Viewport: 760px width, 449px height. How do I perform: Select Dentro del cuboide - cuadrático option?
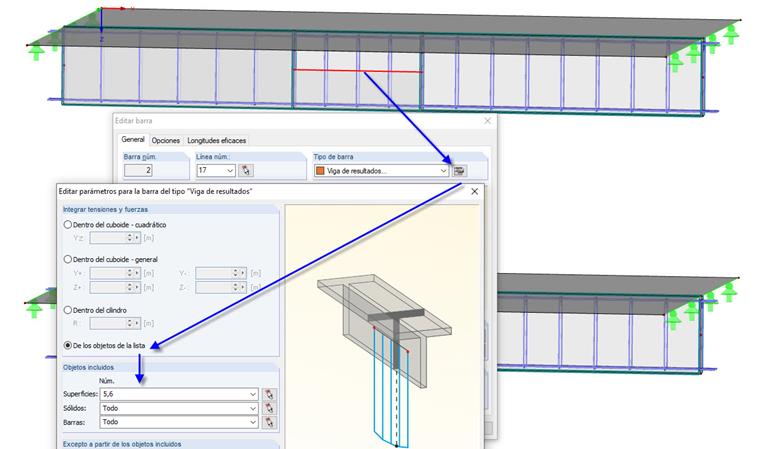pos(68,225)
